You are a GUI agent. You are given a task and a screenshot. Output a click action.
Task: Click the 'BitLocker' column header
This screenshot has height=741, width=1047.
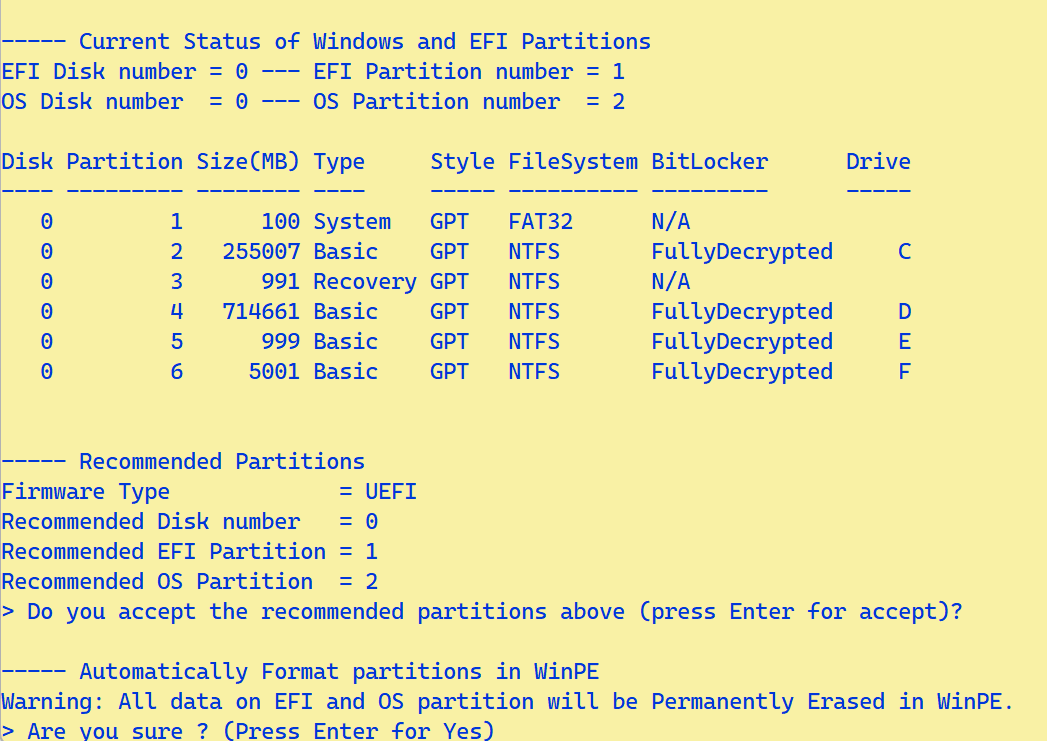pos(709,162)
